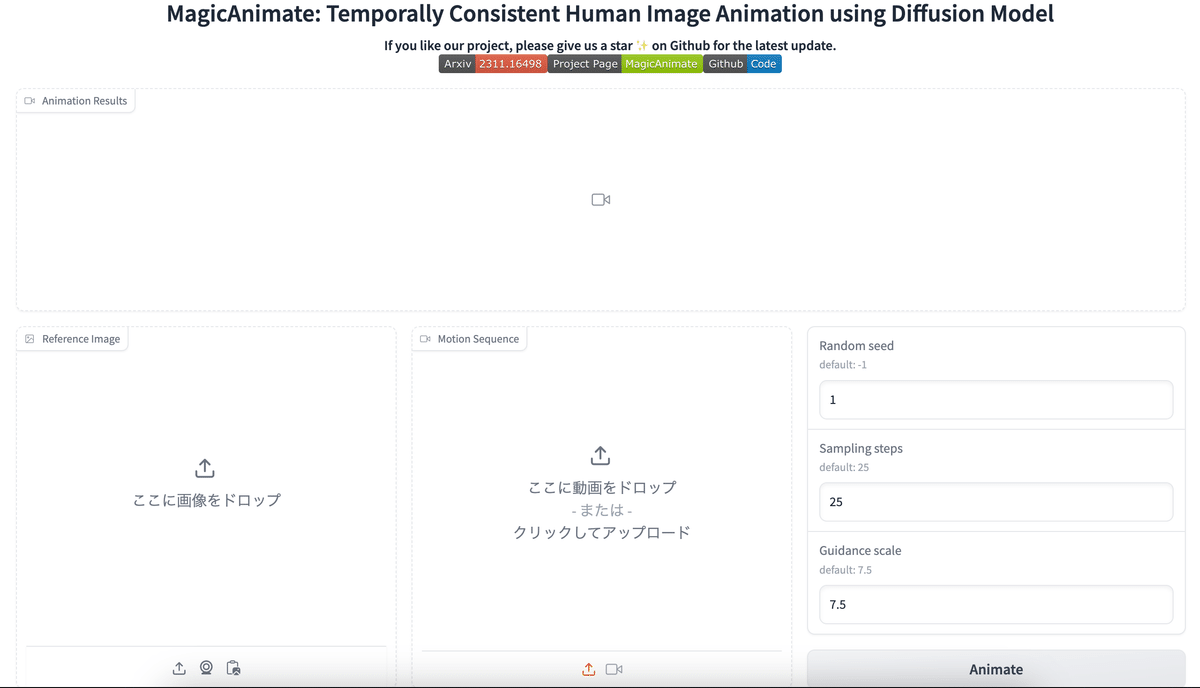Click the centered video placeholder icon in Animation Results
Screen dimensions: 1200x688
coord(600,199)
